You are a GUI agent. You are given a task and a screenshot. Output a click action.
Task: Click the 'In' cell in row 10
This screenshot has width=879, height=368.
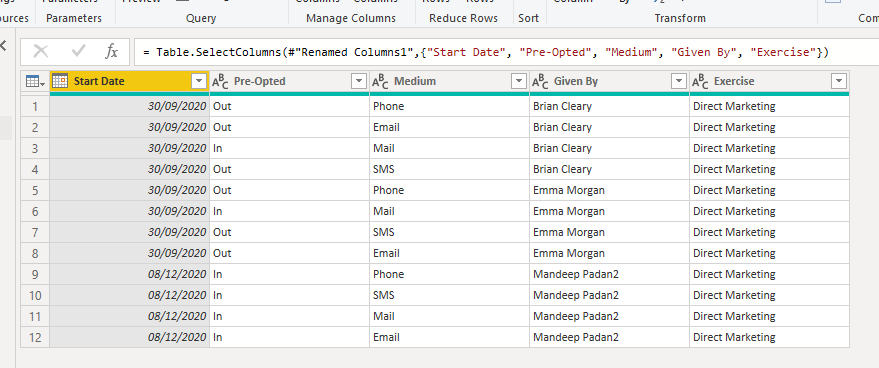(x=289, y=295)
